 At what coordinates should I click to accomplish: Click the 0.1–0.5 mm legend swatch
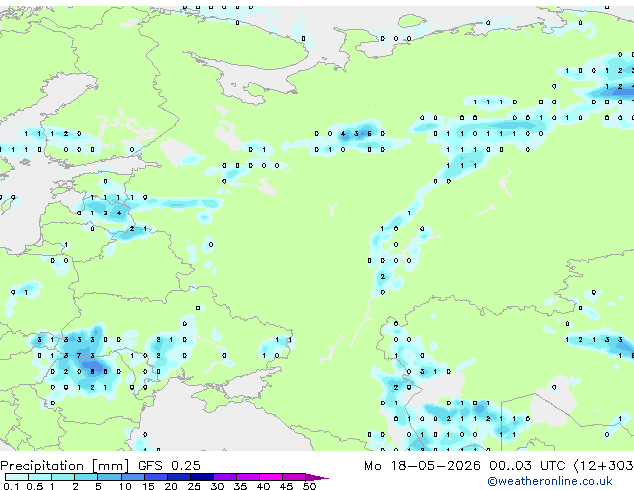[x=17, y=477]
